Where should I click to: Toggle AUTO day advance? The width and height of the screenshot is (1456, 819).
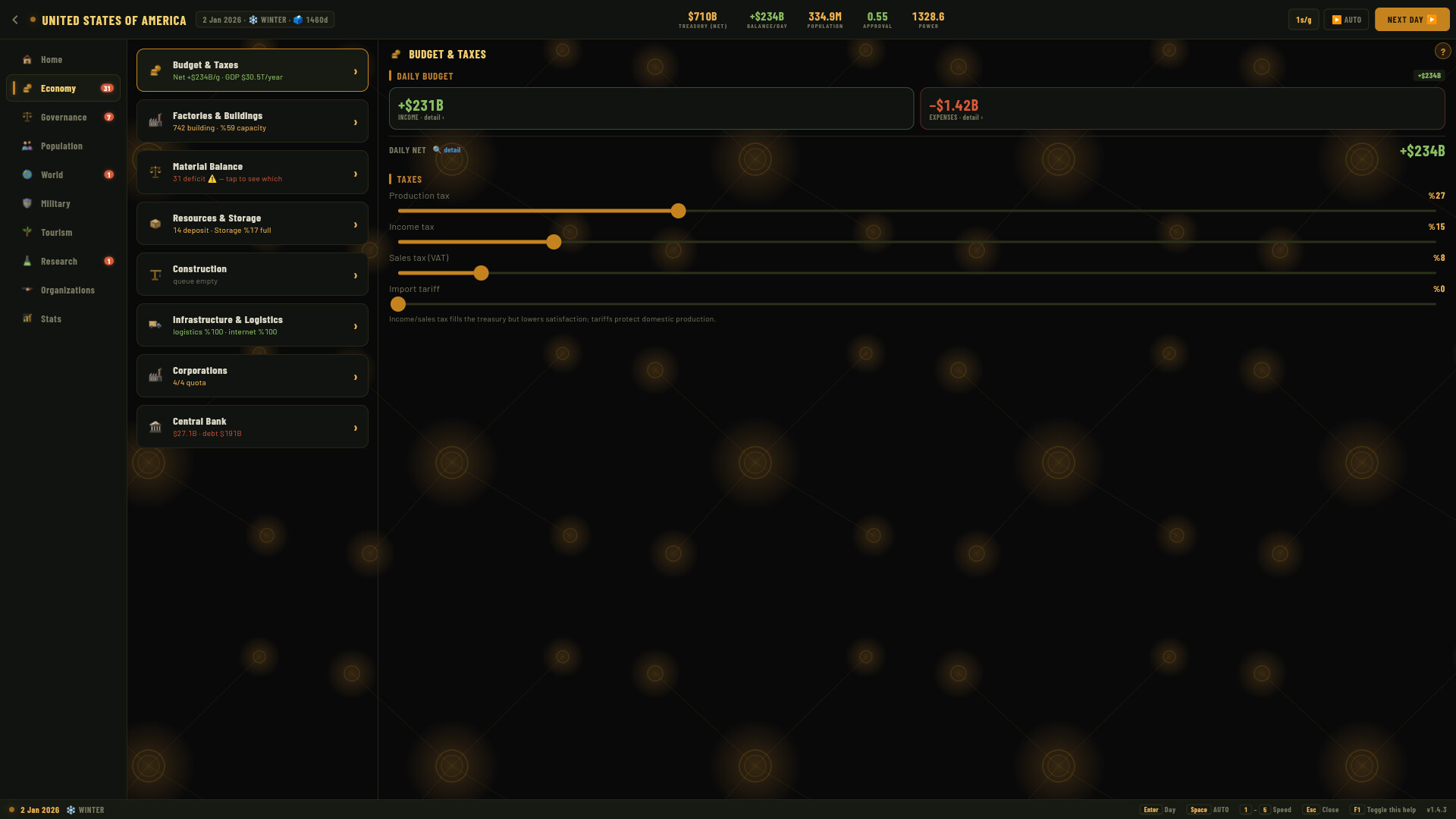point(1346,20)
